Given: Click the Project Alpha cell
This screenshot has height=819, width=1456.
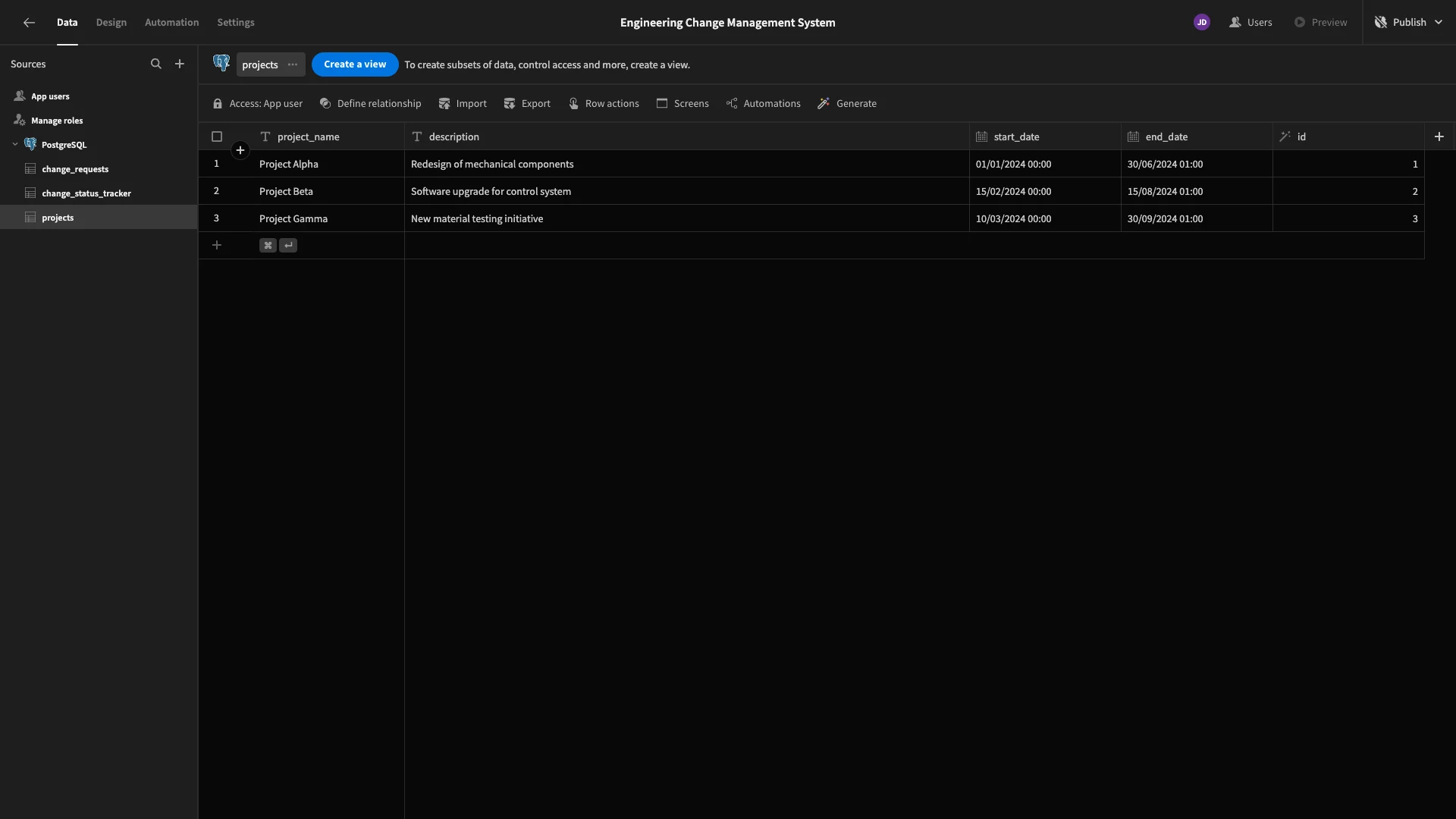Looking at the screenshot, I should point(328,164).
